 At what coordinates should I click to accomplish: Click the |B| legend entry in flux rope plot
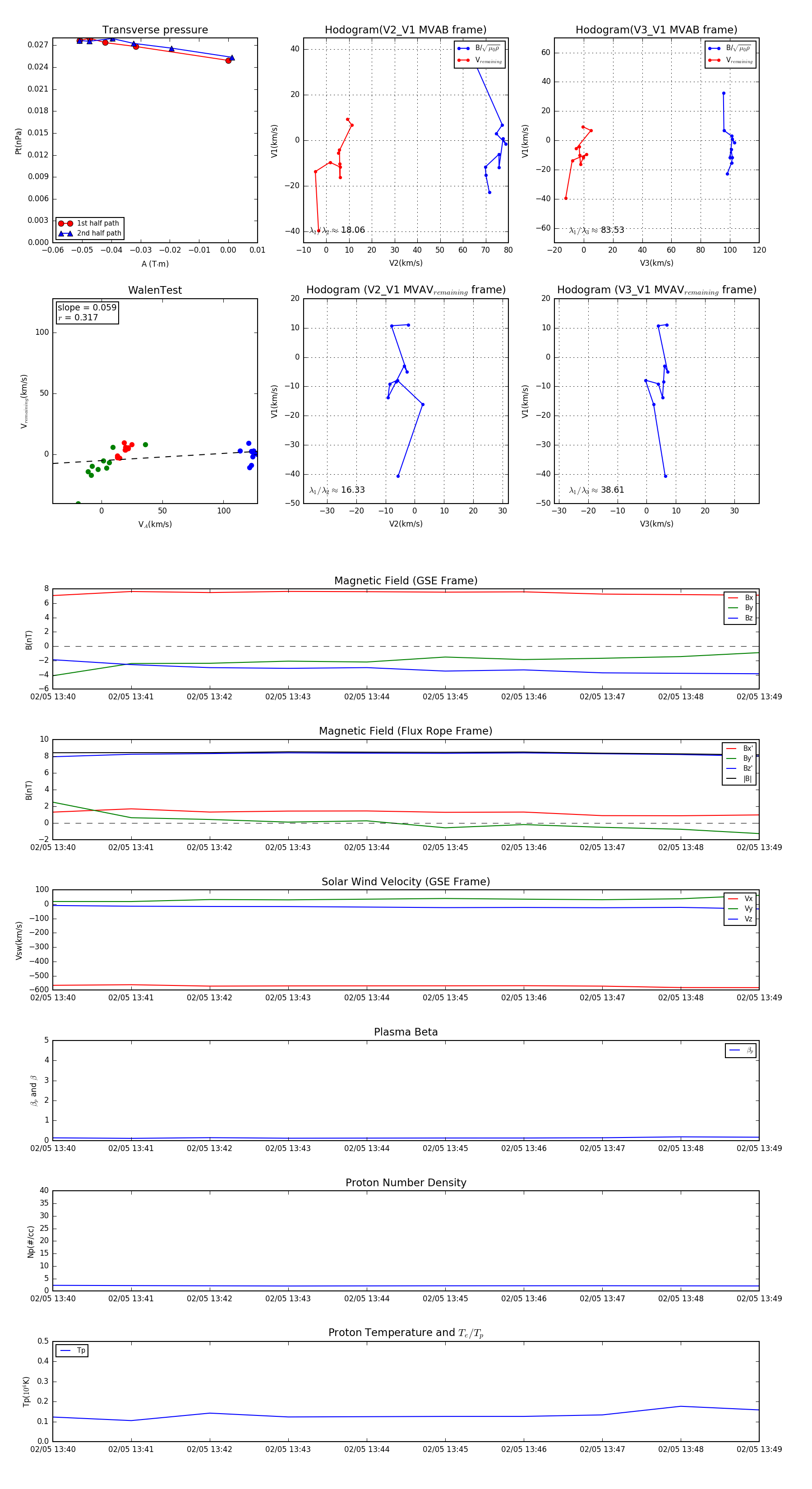[739, 779]
